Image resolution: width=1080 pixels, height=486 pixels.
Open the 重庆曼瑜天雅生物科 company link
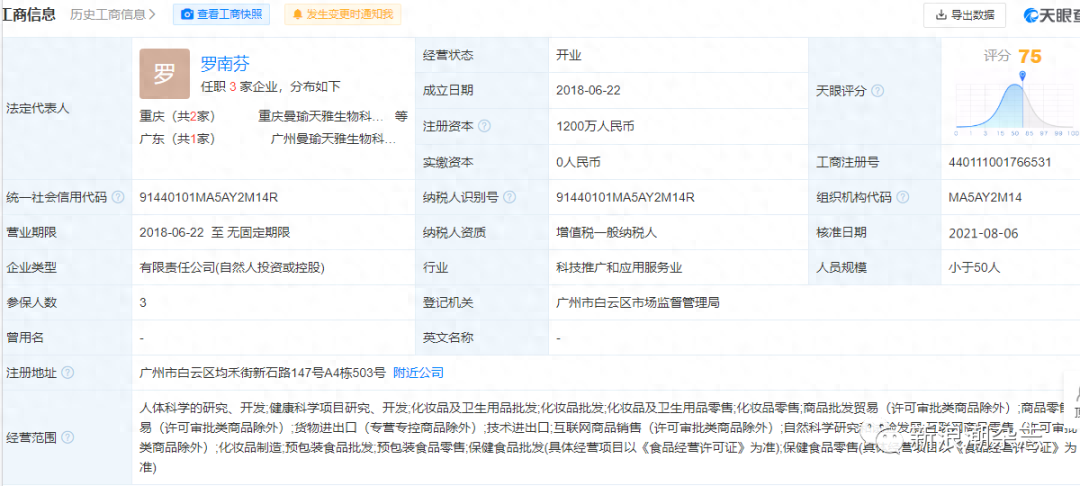320,115
